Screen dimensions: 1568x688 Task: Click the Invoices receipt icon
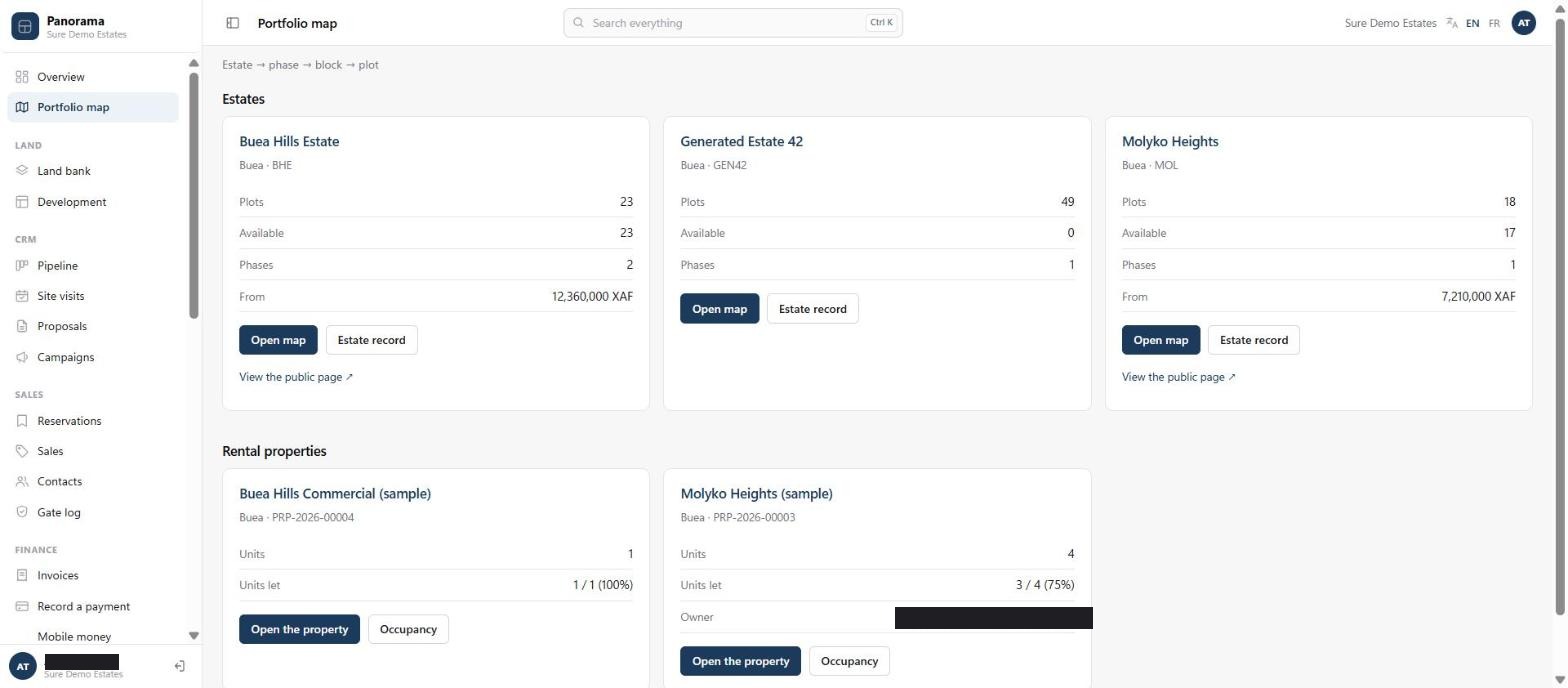click(22, 575)
